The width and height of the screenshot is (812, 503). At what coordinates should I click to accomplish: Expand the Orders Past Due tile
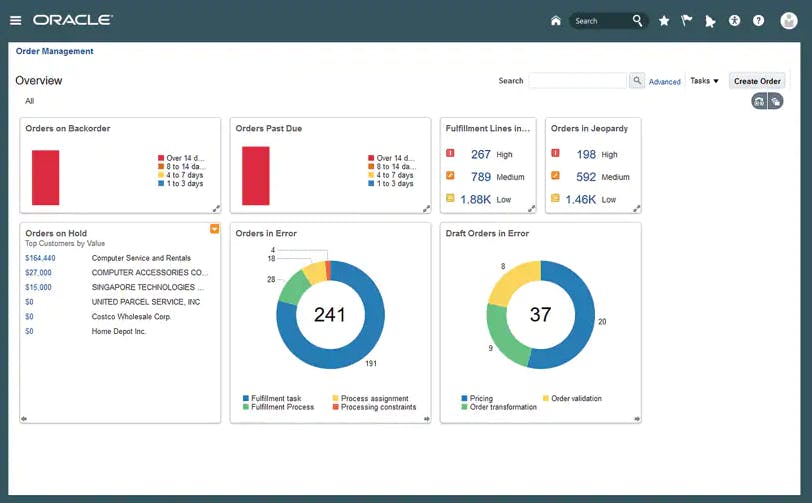click(x=426, y=208)
